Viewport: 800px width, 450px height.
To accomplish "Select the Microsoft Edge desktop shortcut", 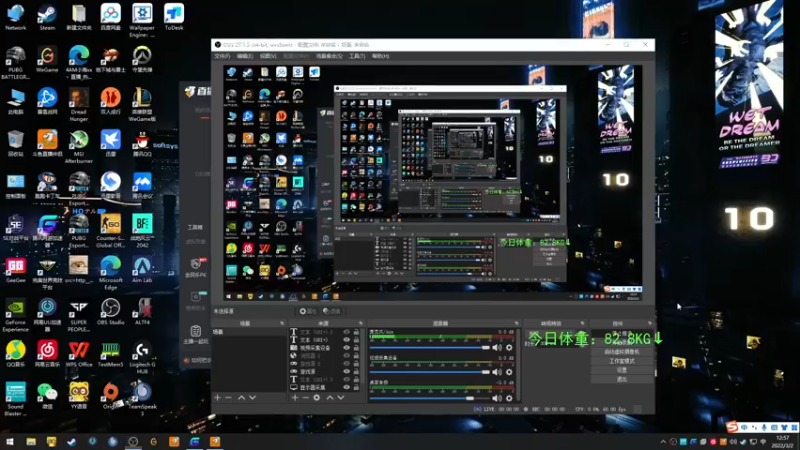I will [110, 273].
